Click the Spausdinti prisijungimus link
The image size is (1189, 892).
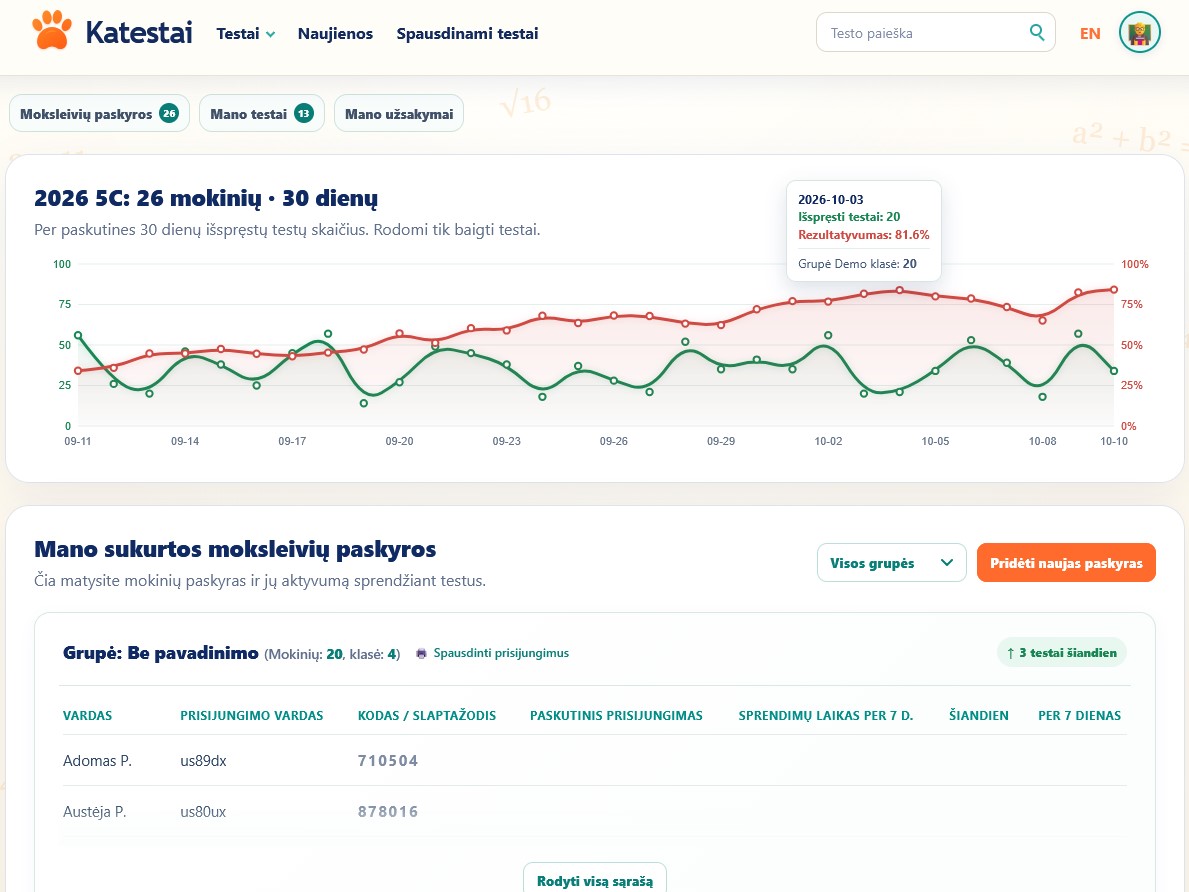pyautogui.click(x=501, y=653)
